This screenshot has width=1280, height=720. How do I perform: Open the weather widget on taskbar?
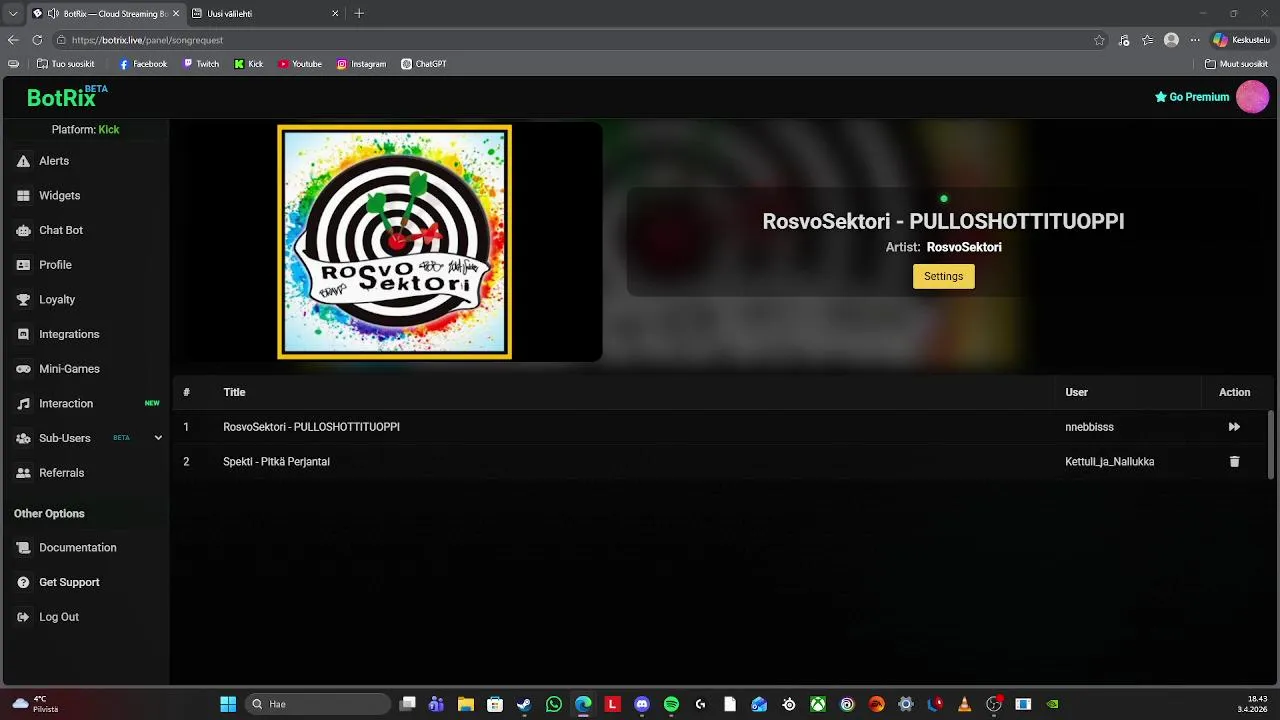(x=35, y=704)
